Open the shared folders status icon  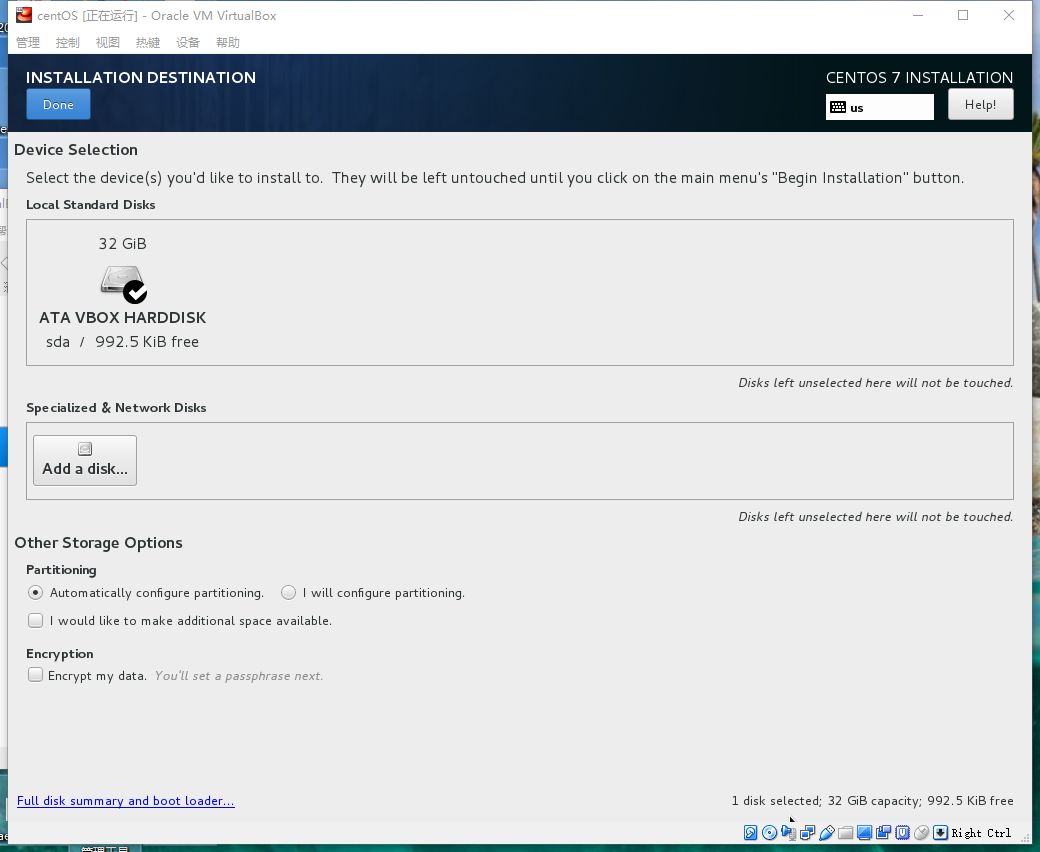(x=845, y=832)
